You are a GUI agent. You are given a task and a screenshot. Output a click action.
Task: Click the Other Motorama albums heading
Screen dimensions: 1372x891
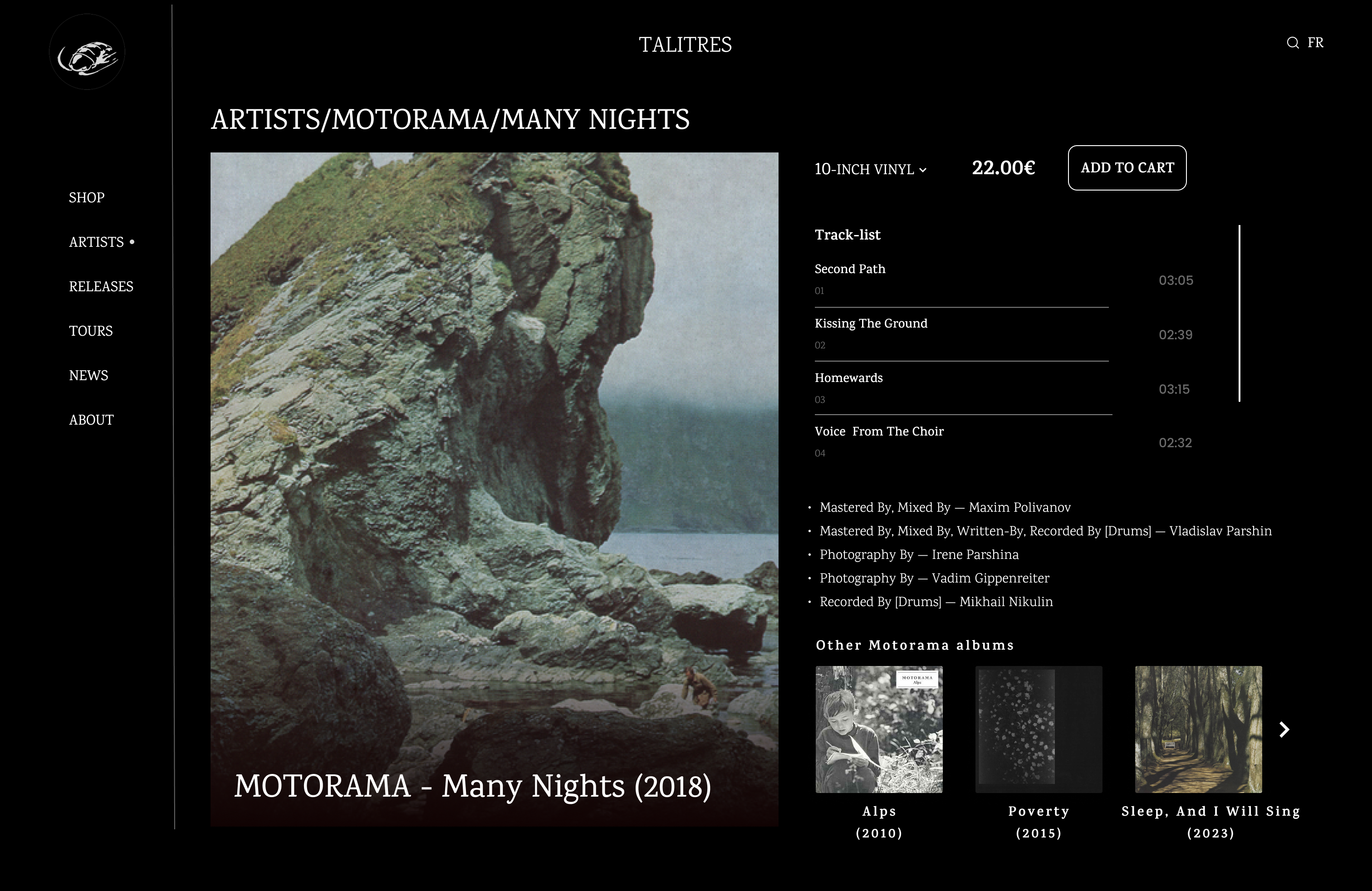(914, 645)
